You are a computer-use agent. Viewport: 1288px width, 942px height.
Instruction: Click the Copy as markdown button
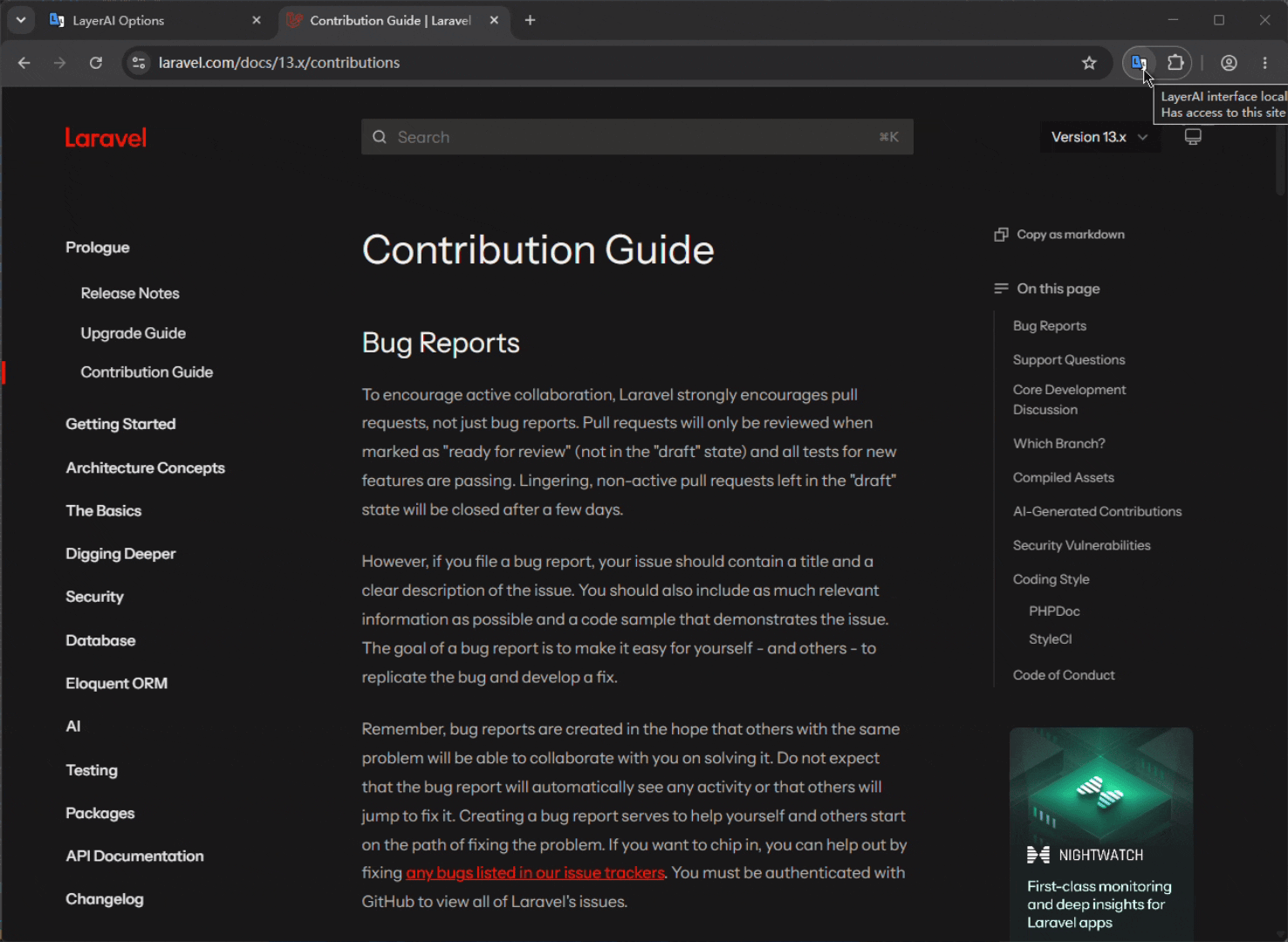pos(1059,235)
